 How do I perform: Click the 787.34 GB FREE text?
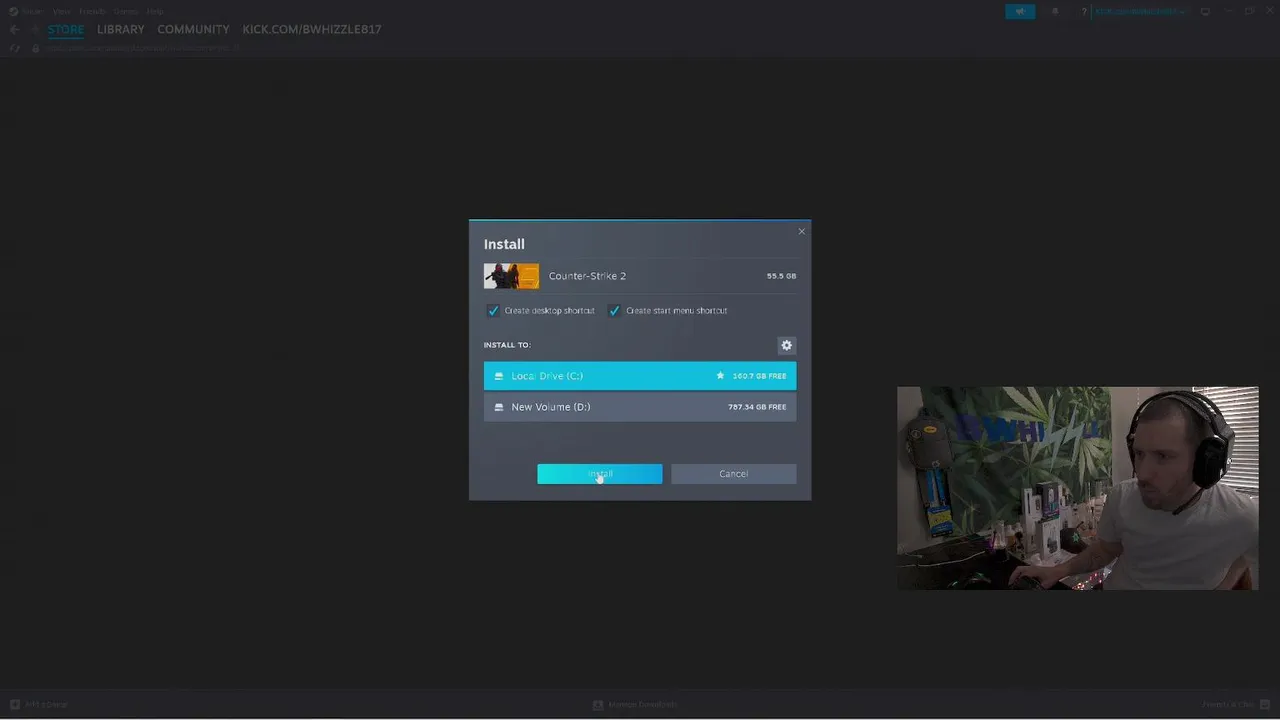point(757,407)
